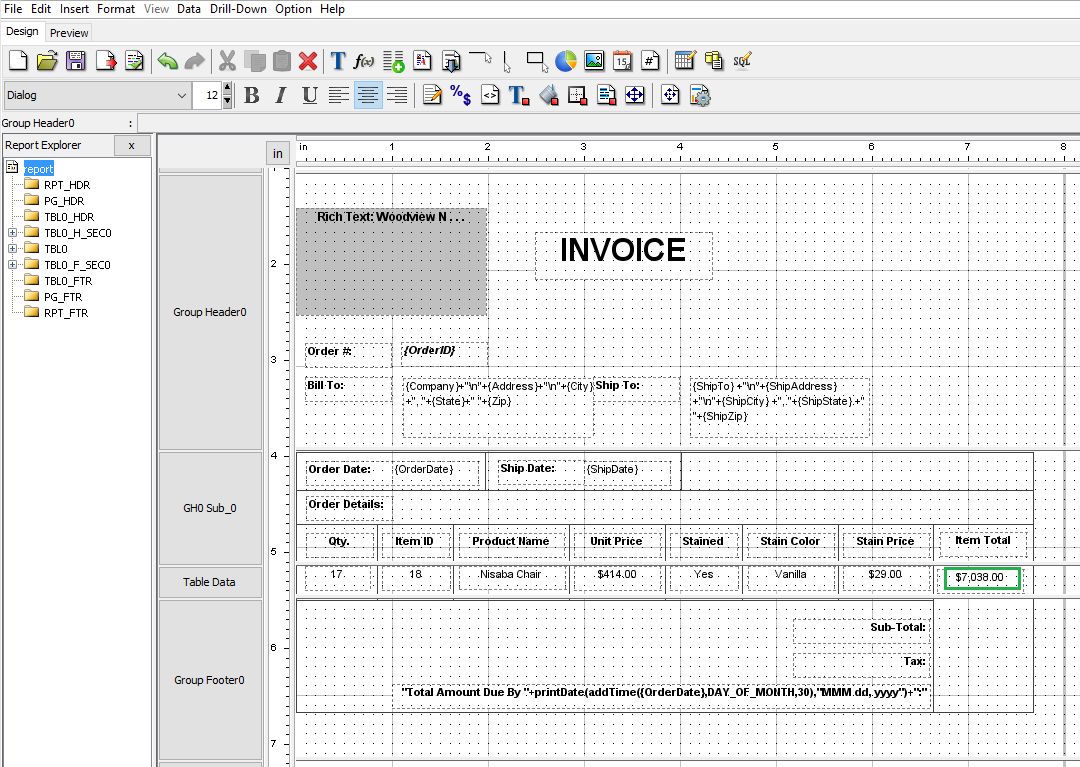
Task: Set background fill with the paint bucket
Action: pos(548,95)
